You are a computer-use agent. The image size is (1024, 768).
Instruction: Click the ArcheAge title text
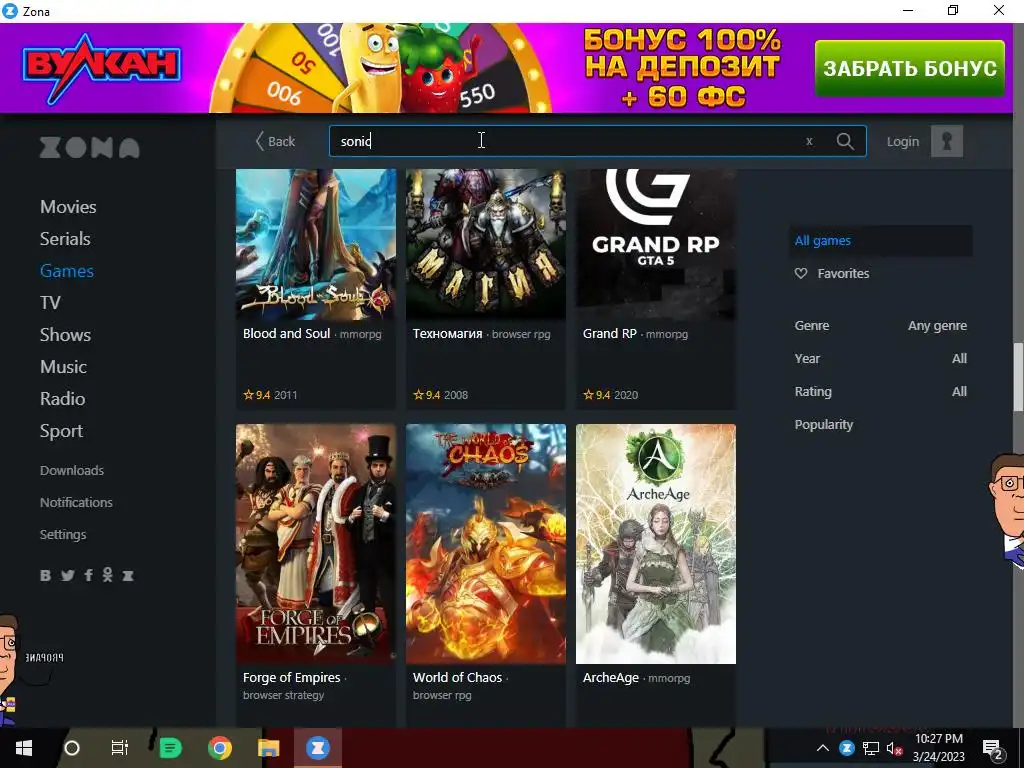coord(611,678)
